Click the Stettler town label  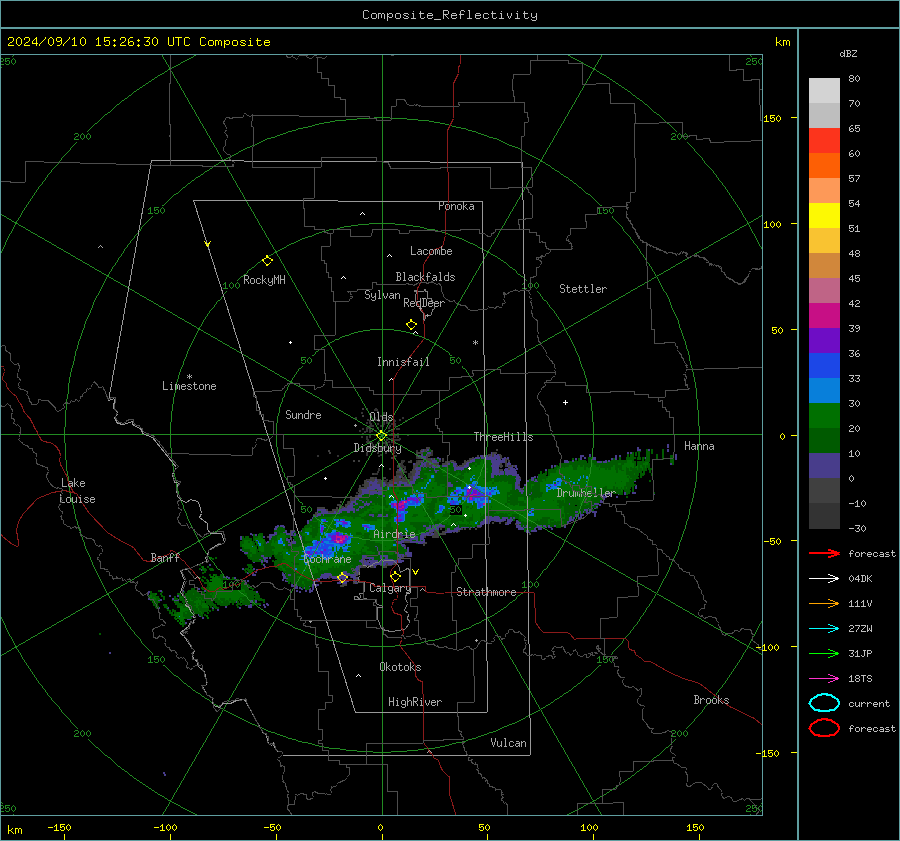[x=583, y=289]
